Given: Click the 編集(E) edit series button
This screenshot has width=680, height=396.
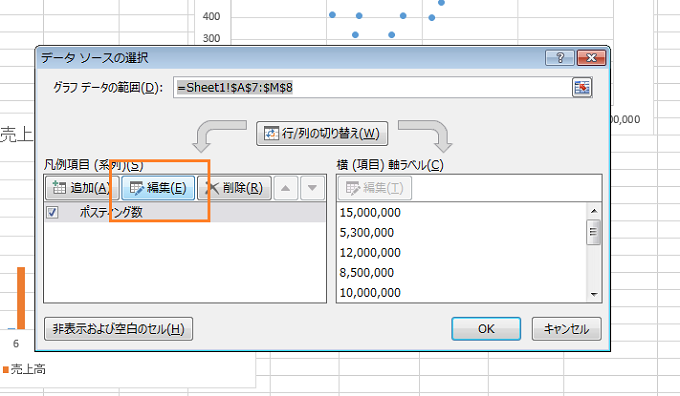Looking at the screenshot, I should click(158, 188).
